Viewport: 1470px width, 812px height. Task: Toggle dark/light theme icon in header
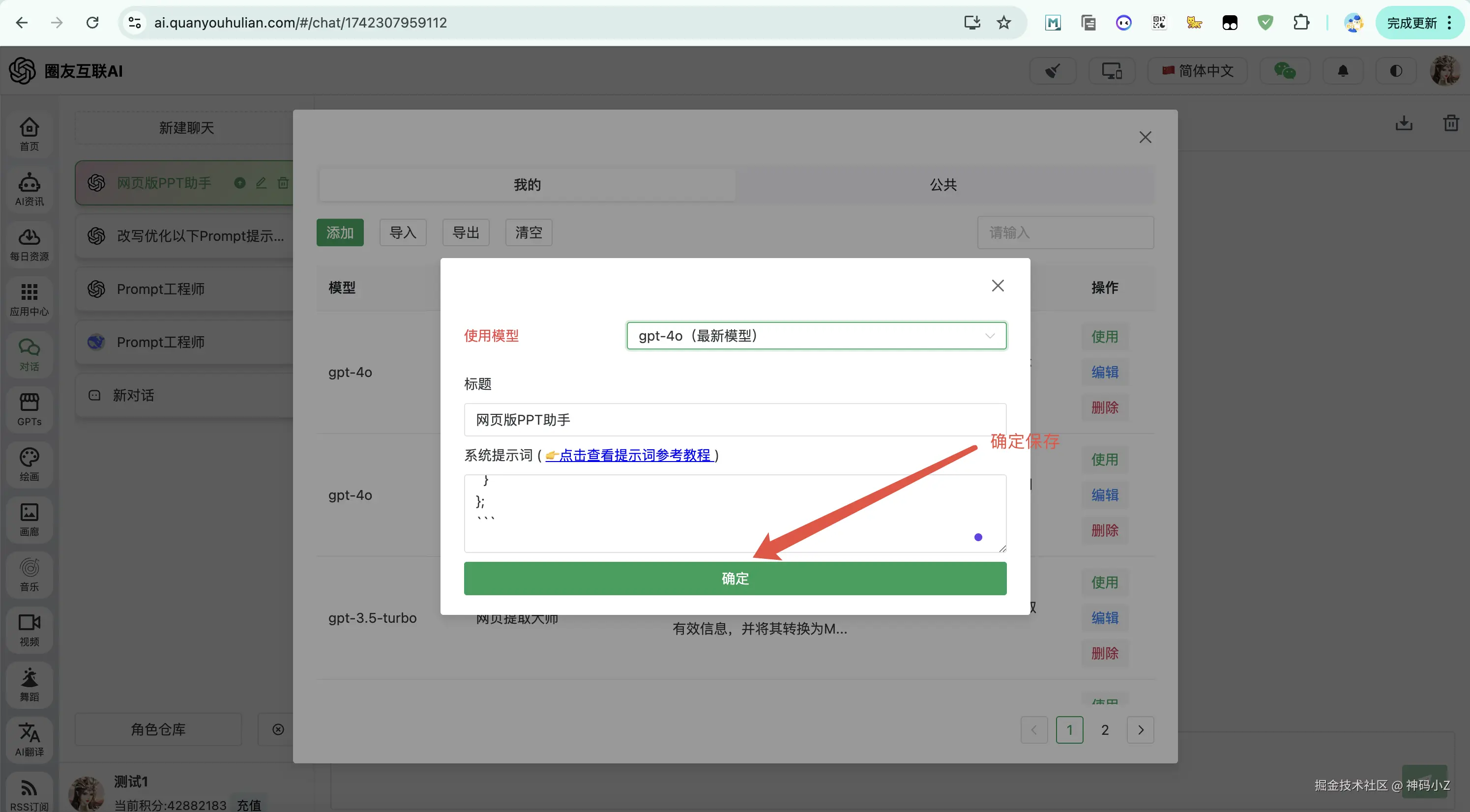pyautogui.click(x=1396, y=71)
